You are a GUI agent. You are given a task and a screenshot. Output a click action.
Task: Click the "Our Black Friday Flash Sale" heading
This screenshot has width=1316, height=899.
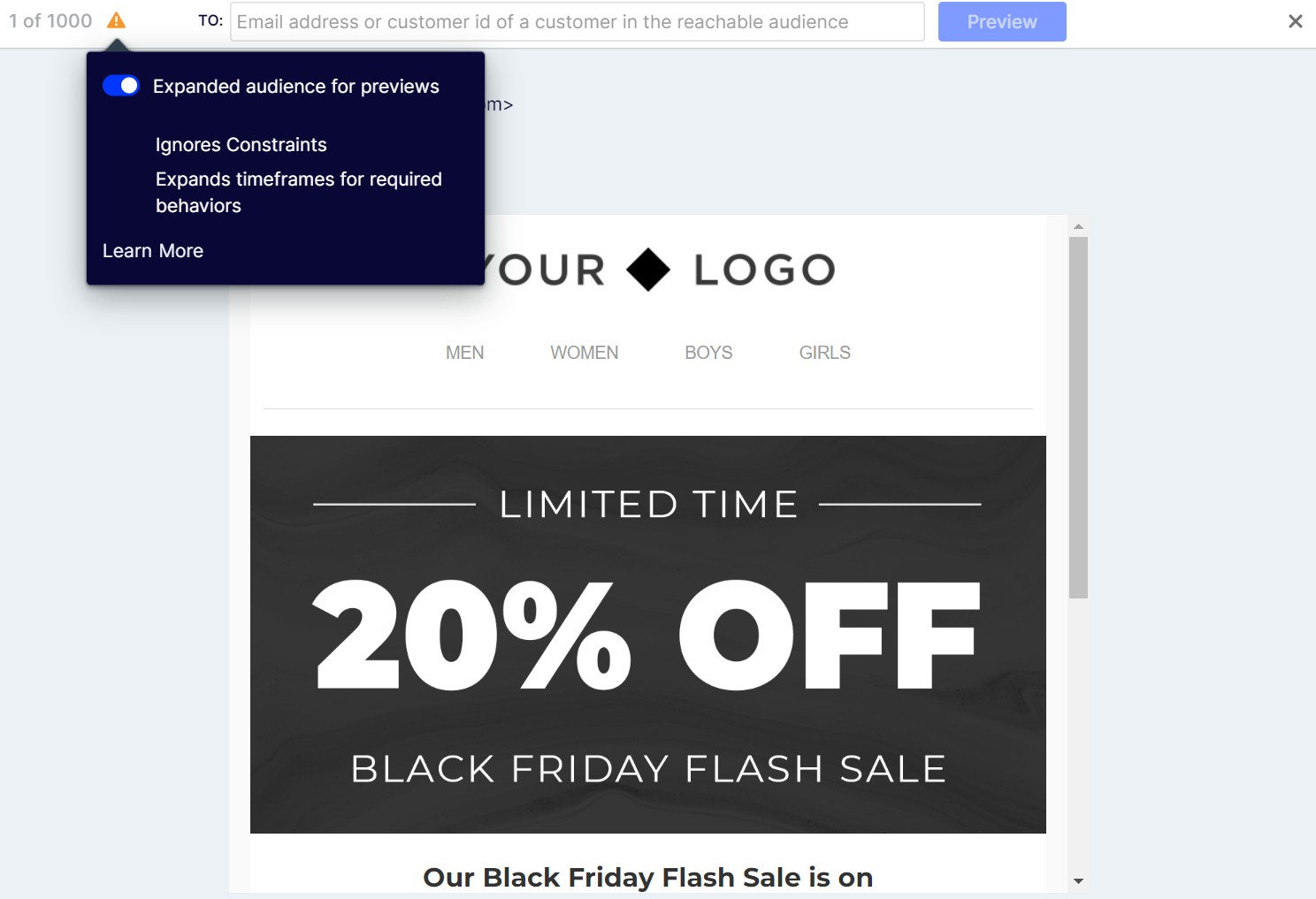647,877
